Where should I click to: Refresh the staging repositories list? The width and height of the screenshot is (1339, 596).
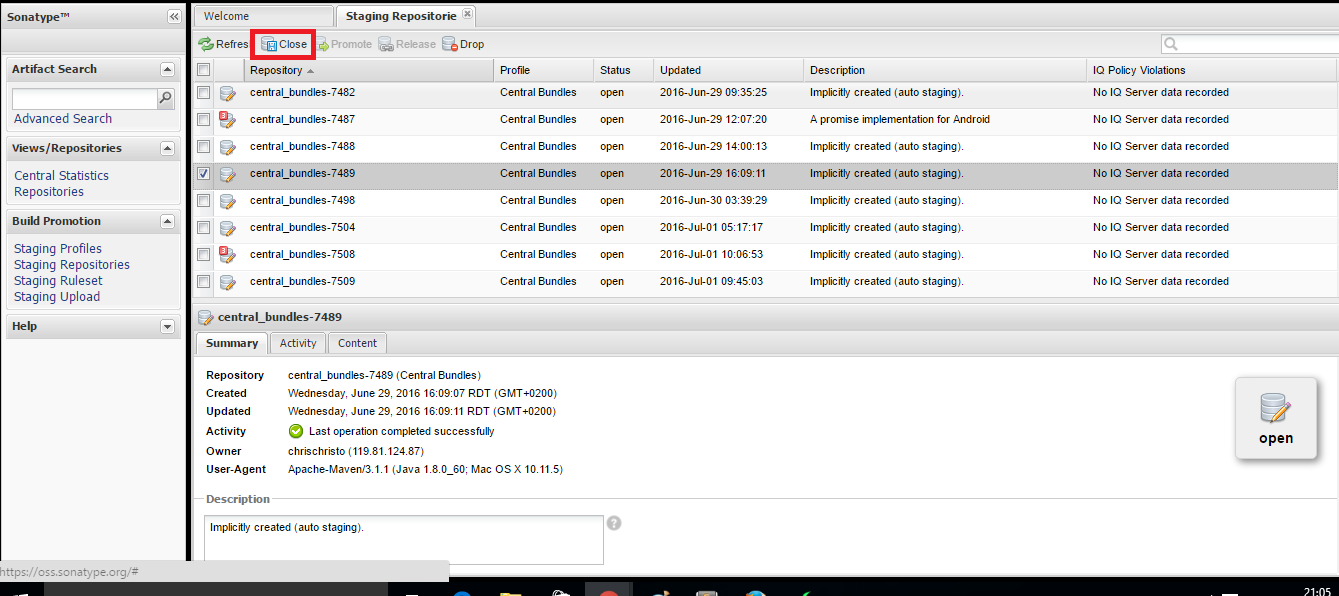tap(223, 44)
